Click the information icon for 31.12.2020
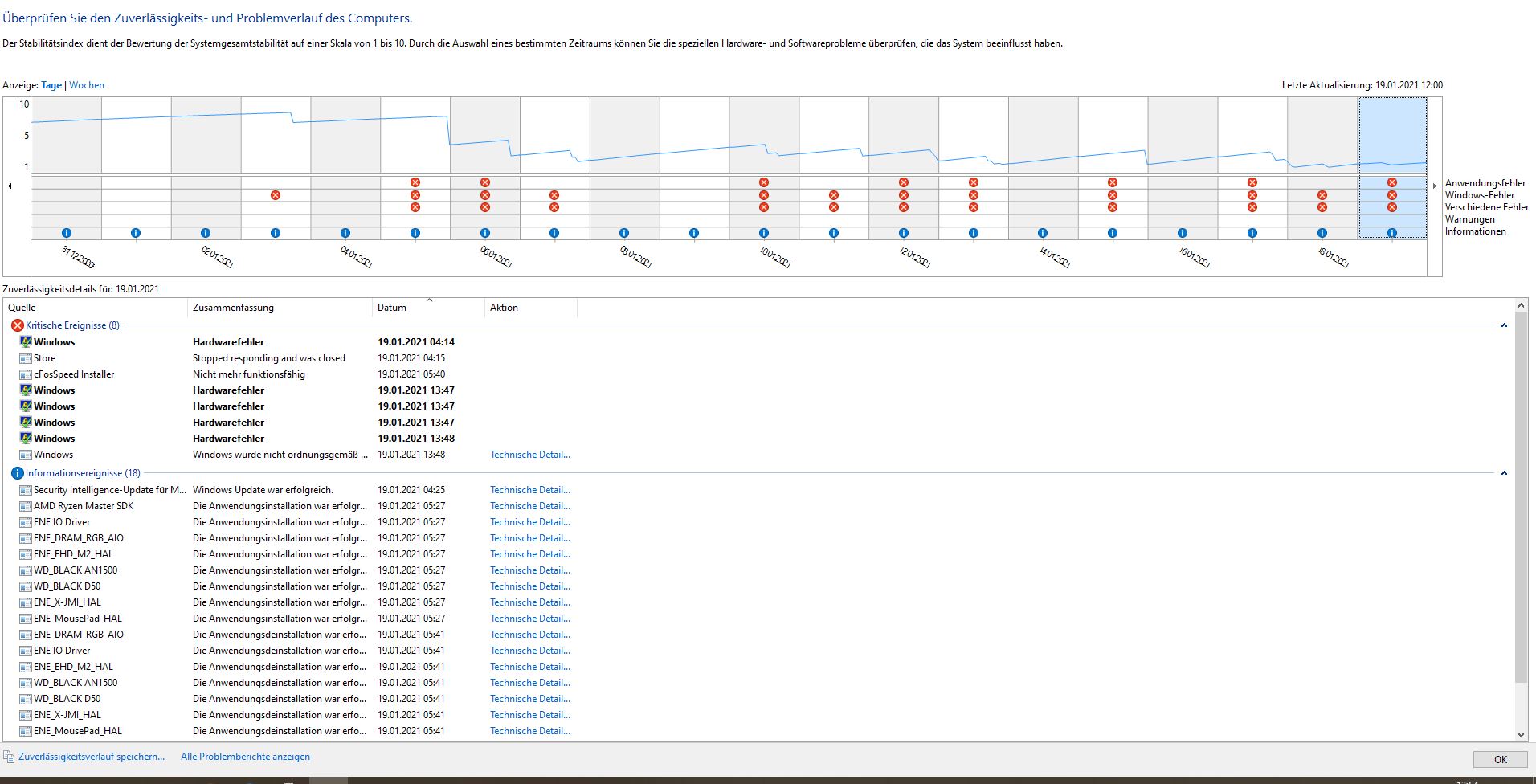1536x784 pixels. pyautogui.click(x=67, y=233)
